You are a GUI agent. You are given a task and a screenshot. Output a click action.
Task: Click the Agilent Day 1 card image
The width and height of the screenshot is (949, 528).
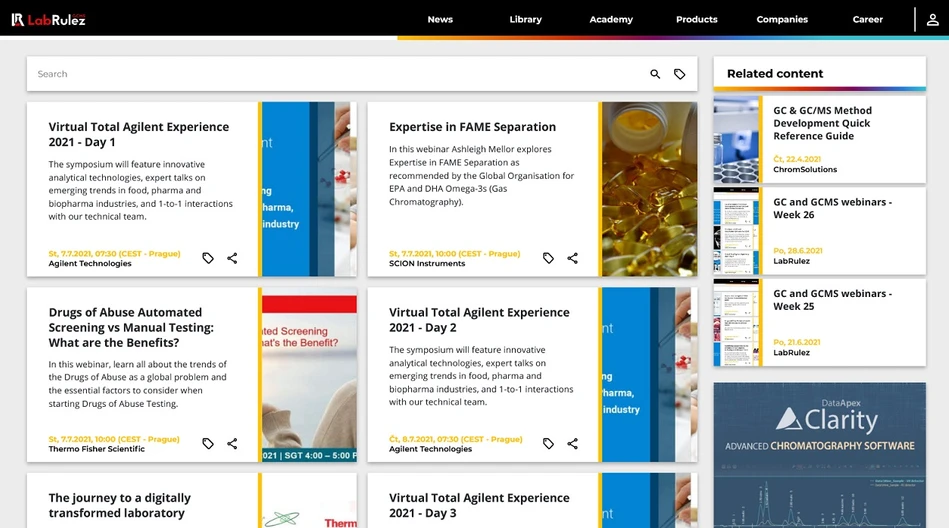(x=309, y=189)
